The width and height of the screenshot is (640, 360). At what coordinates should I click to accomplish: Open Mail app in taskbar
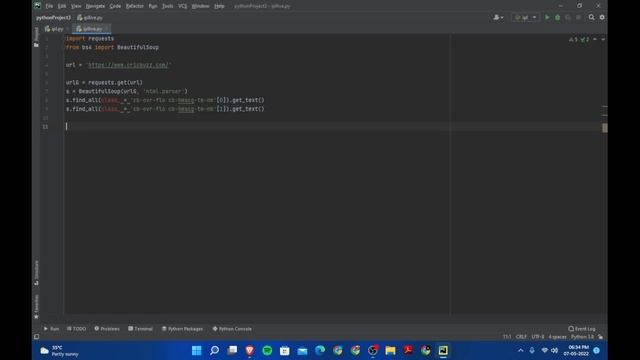[x=302, y=351]
